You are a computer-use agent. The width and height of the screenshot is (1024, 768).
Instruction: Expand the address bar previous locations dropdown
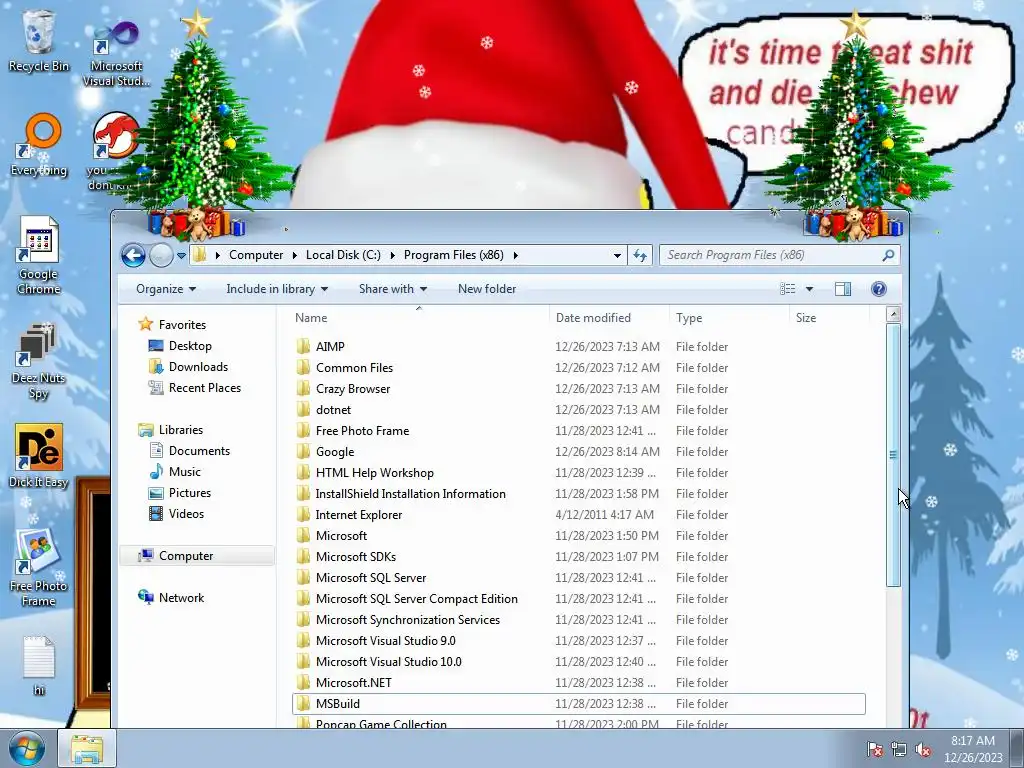617,255
